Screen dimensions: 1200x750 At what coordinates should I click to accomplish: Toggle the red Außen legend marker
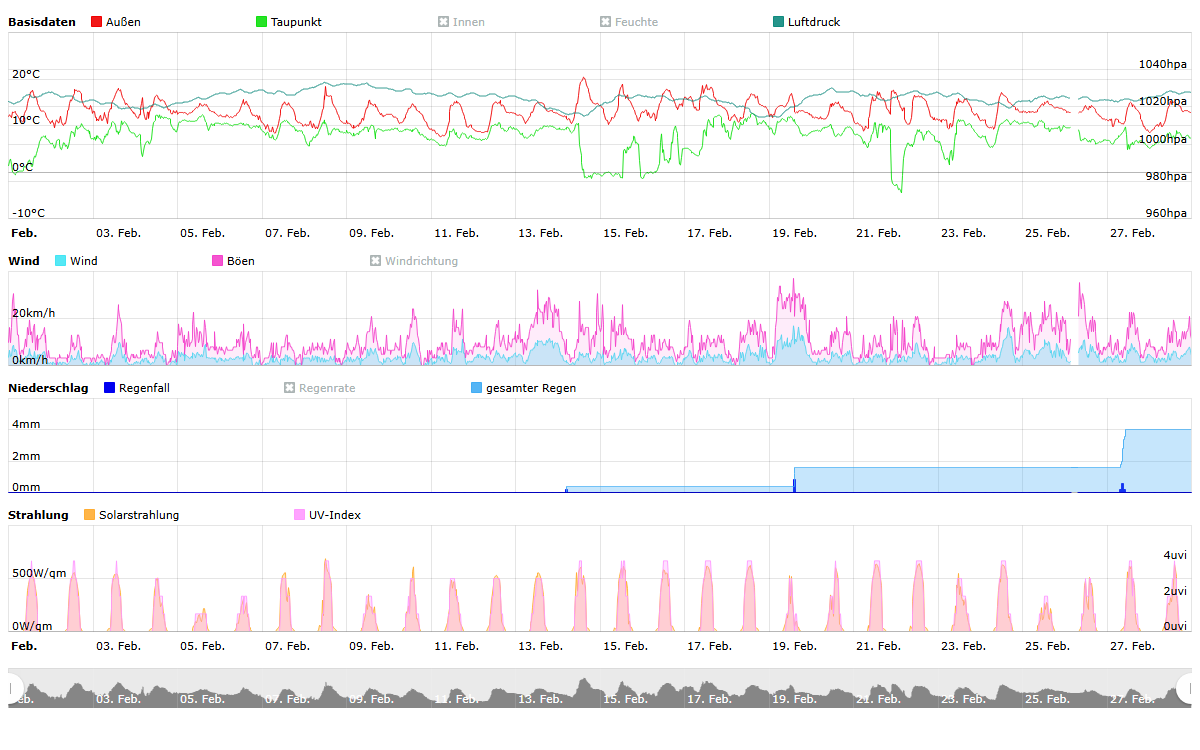(x=96, y=22)
